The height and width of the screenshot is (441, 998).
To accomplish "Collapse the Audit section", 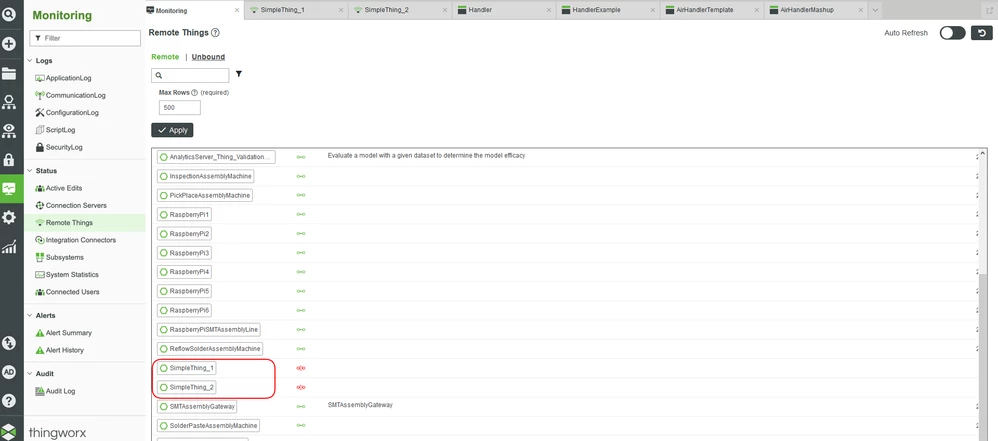I will click(x=29, y=374).
